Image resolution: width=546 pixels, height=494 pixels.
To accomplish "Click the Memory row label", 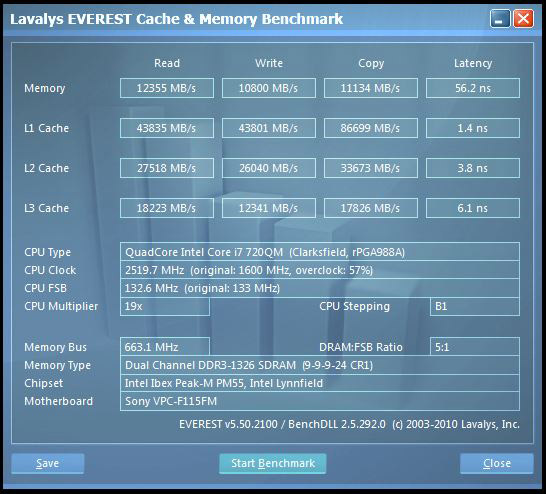I will [x=45, y=88].
